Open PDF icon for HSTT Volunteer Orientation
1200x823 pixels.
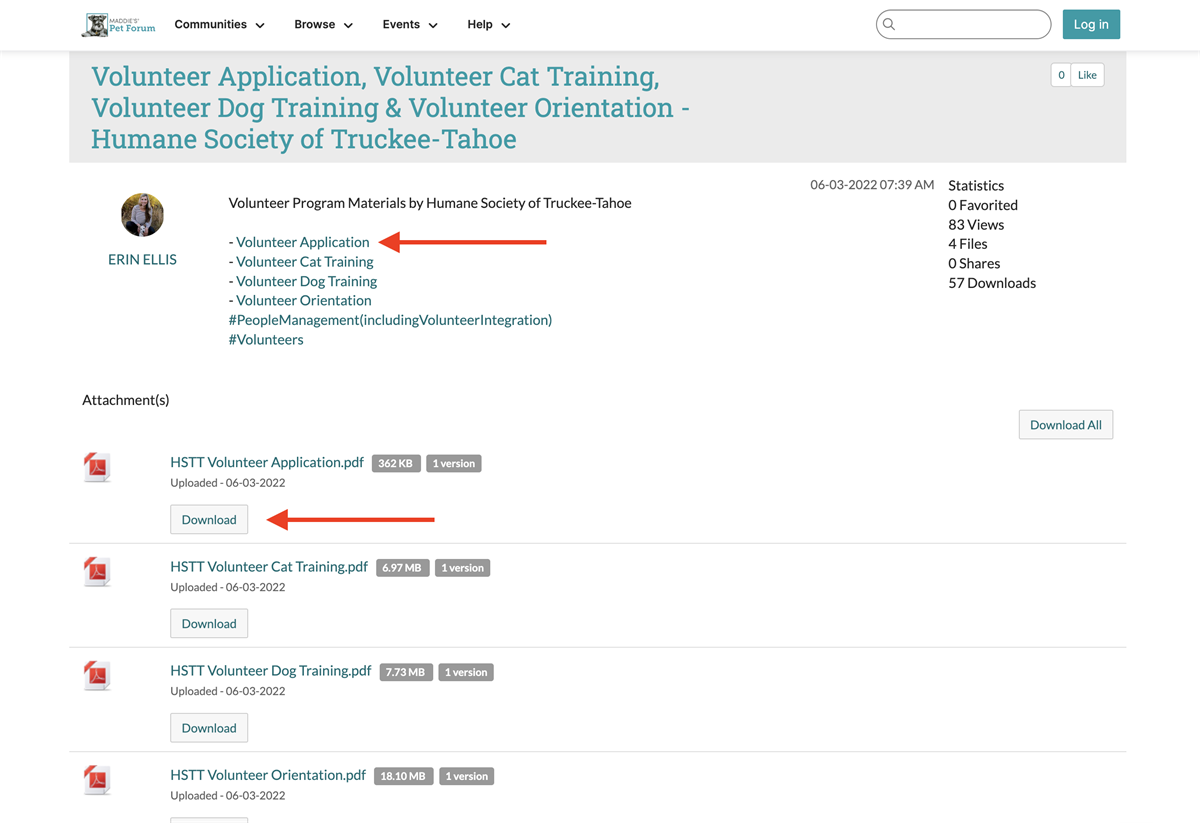(x=97, y=779)
